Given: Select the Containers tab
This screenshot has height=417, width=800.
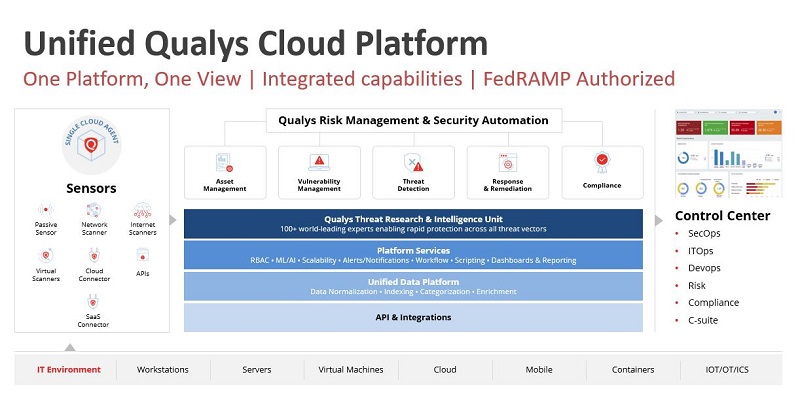Looking at the screenshot, I should [631, 369].
